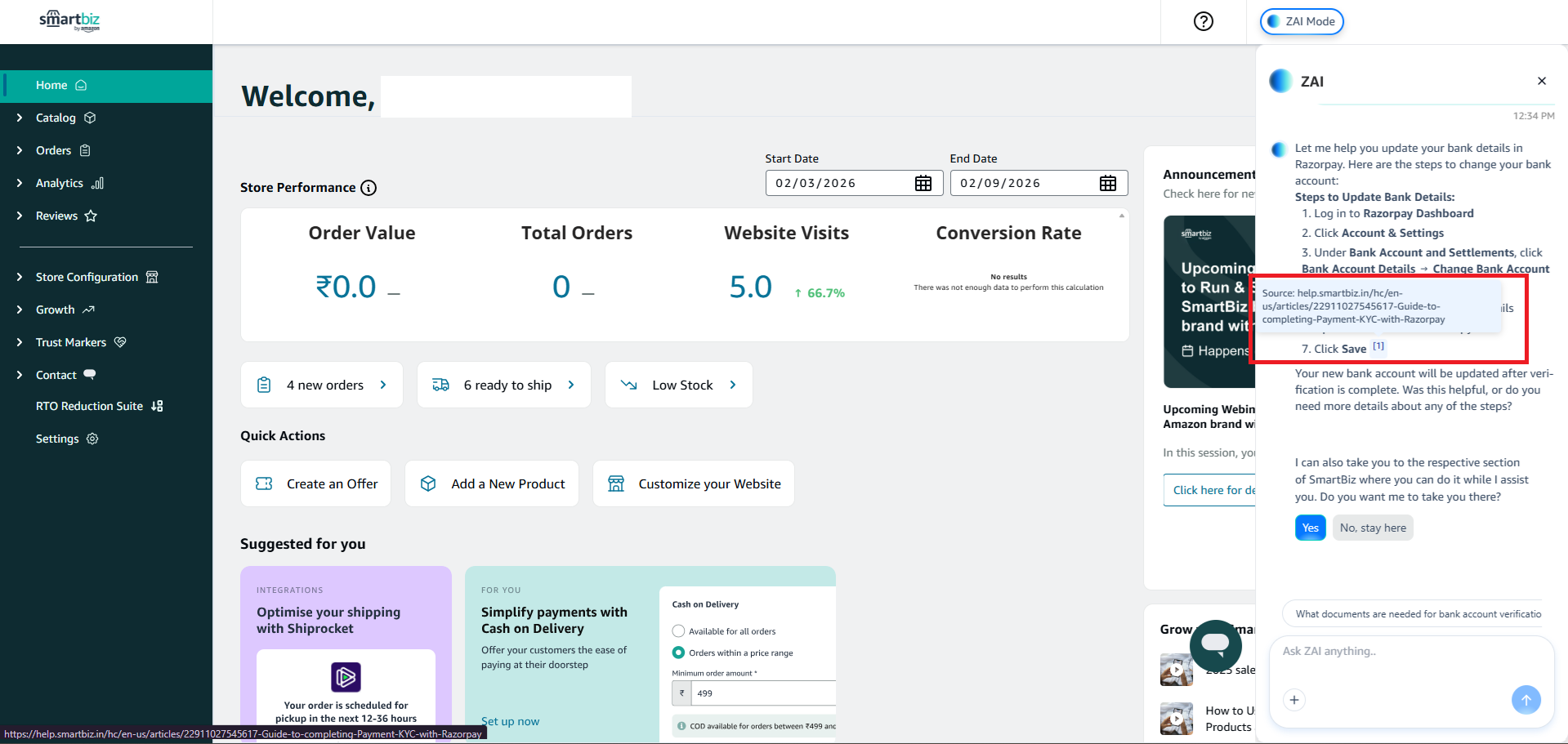Expand the Analytics sidebar section
Image resolution: width=1568 pixels, height=744 pixels.
coord(60,183)
